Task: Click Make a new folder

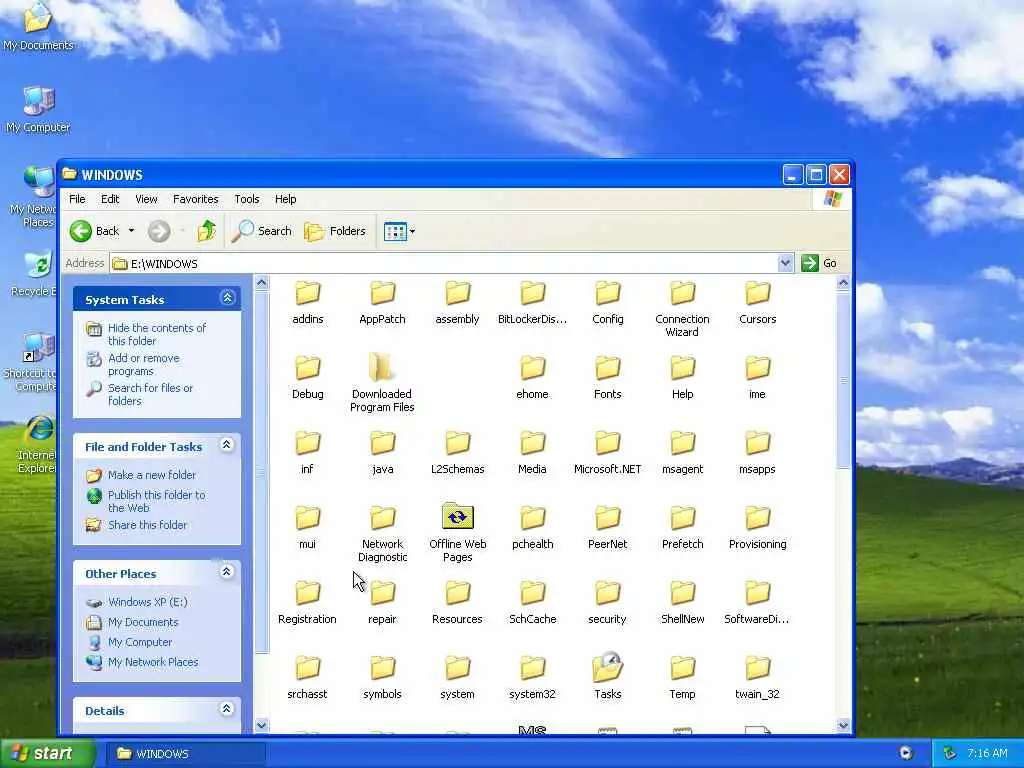Action: click(x=152, y=475)
